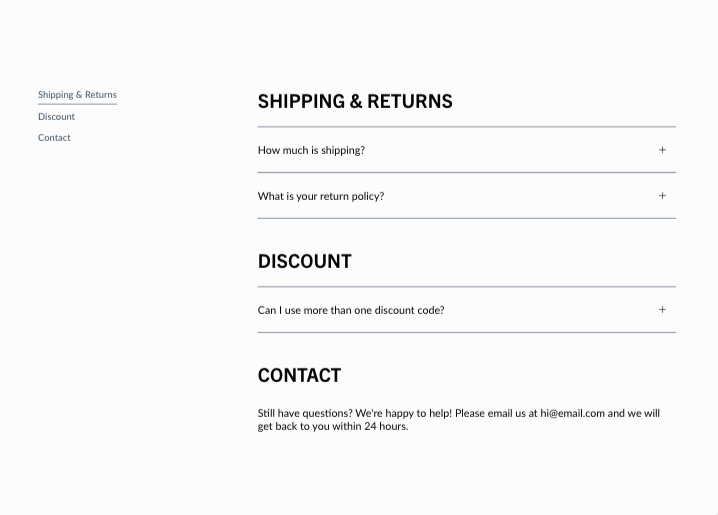
Task: Expand 'What is your return policy?' question text
Action: pyautogui.click(x=321, y=196)
